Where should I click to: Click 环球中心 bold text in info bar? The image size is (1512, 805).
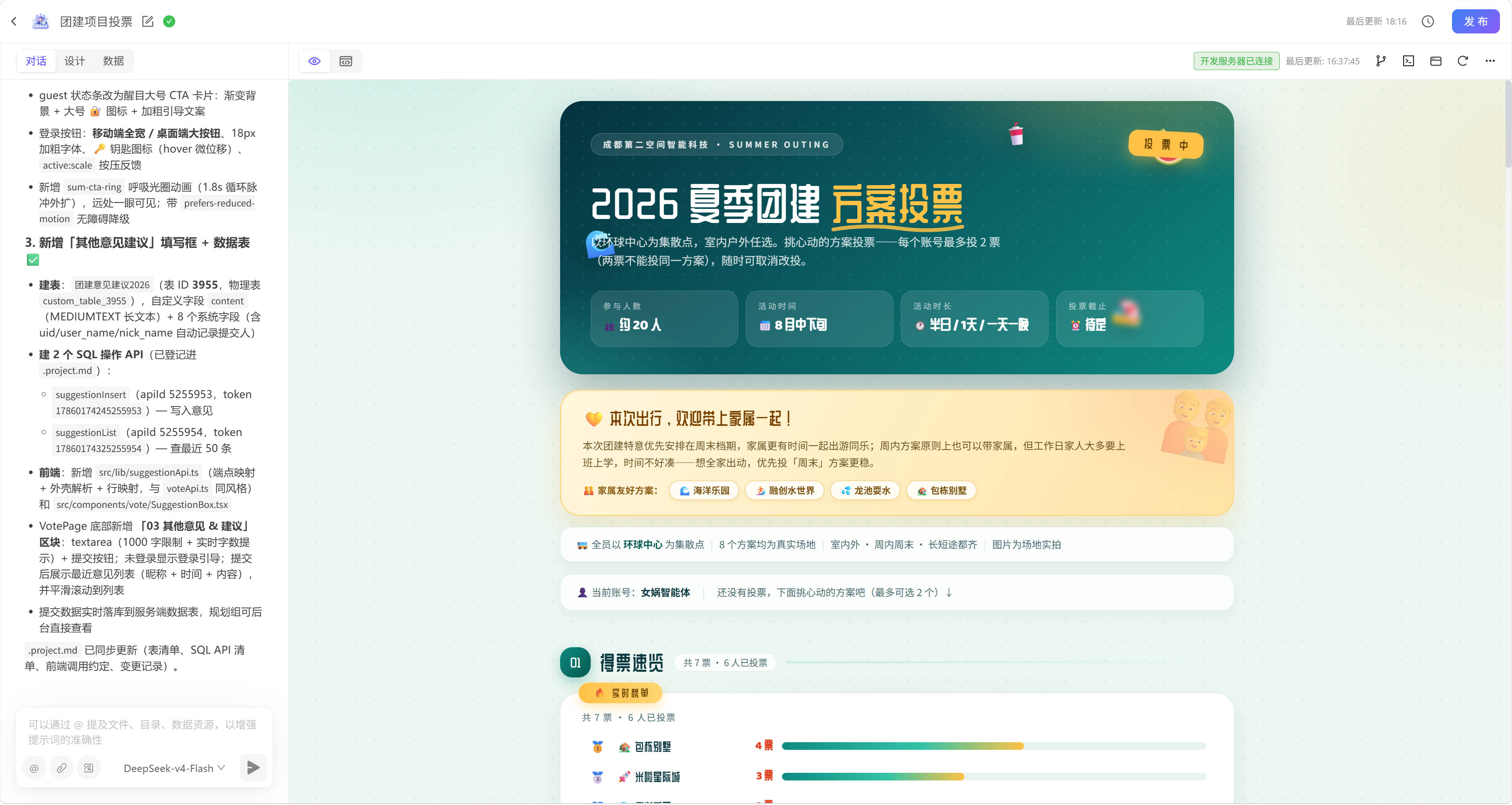click(x=643, y=545)
